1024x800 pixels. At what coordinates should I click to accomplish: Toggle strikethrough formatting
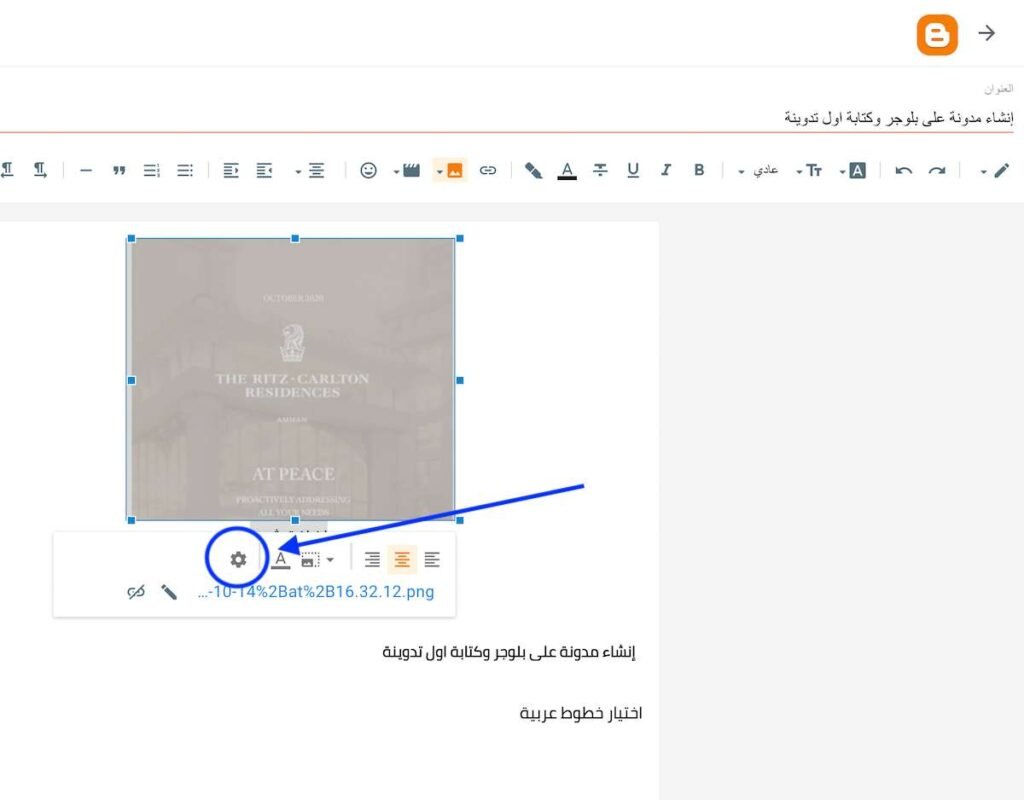pyautogui.click(x=600, y=171)
